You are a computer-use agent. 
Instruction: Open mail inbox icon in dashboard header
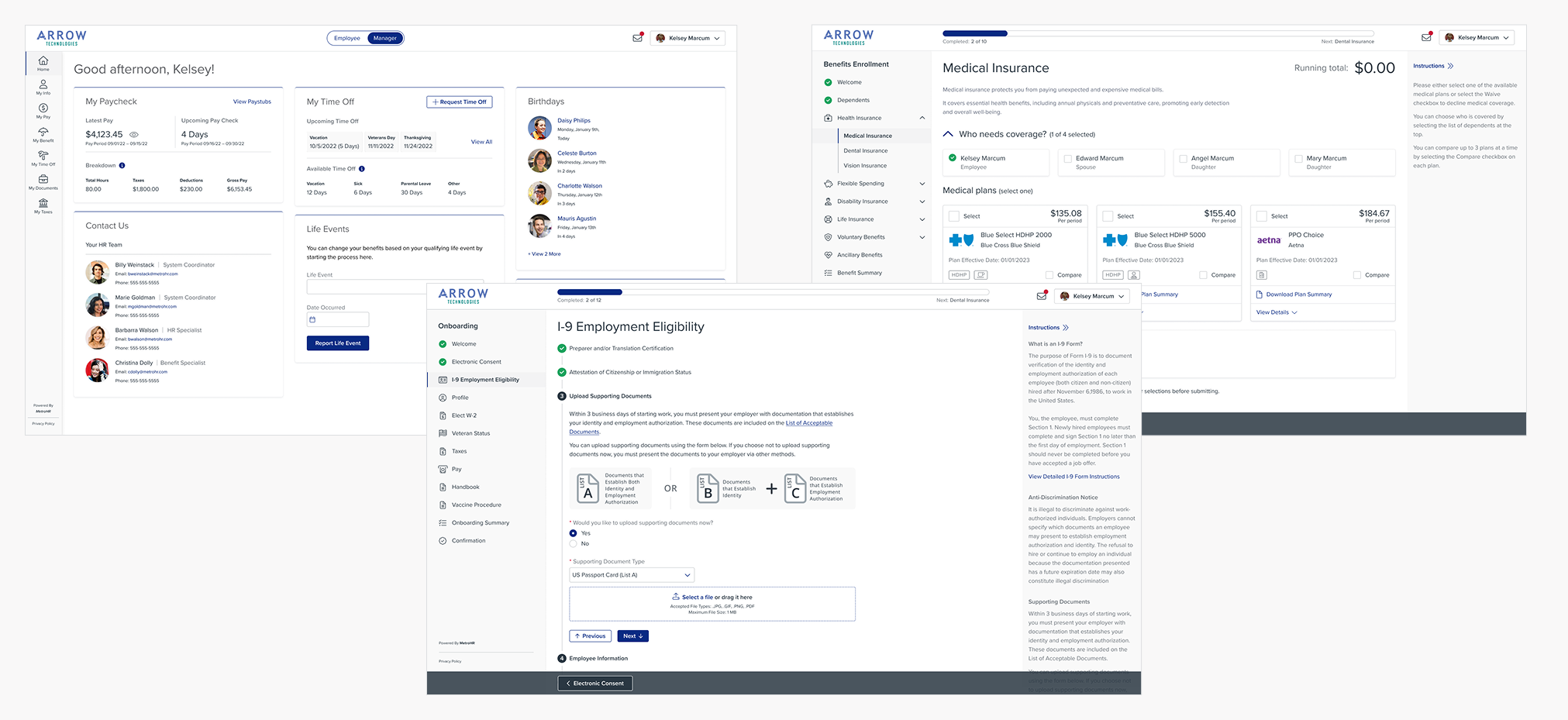click(637, 38)
